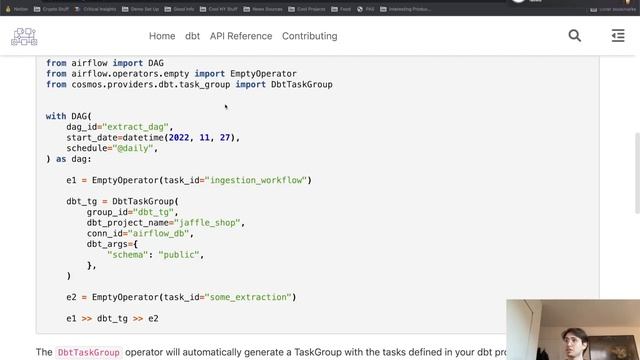
Task: Open the News Sources bookmark folder
Action: click(263, 9)
